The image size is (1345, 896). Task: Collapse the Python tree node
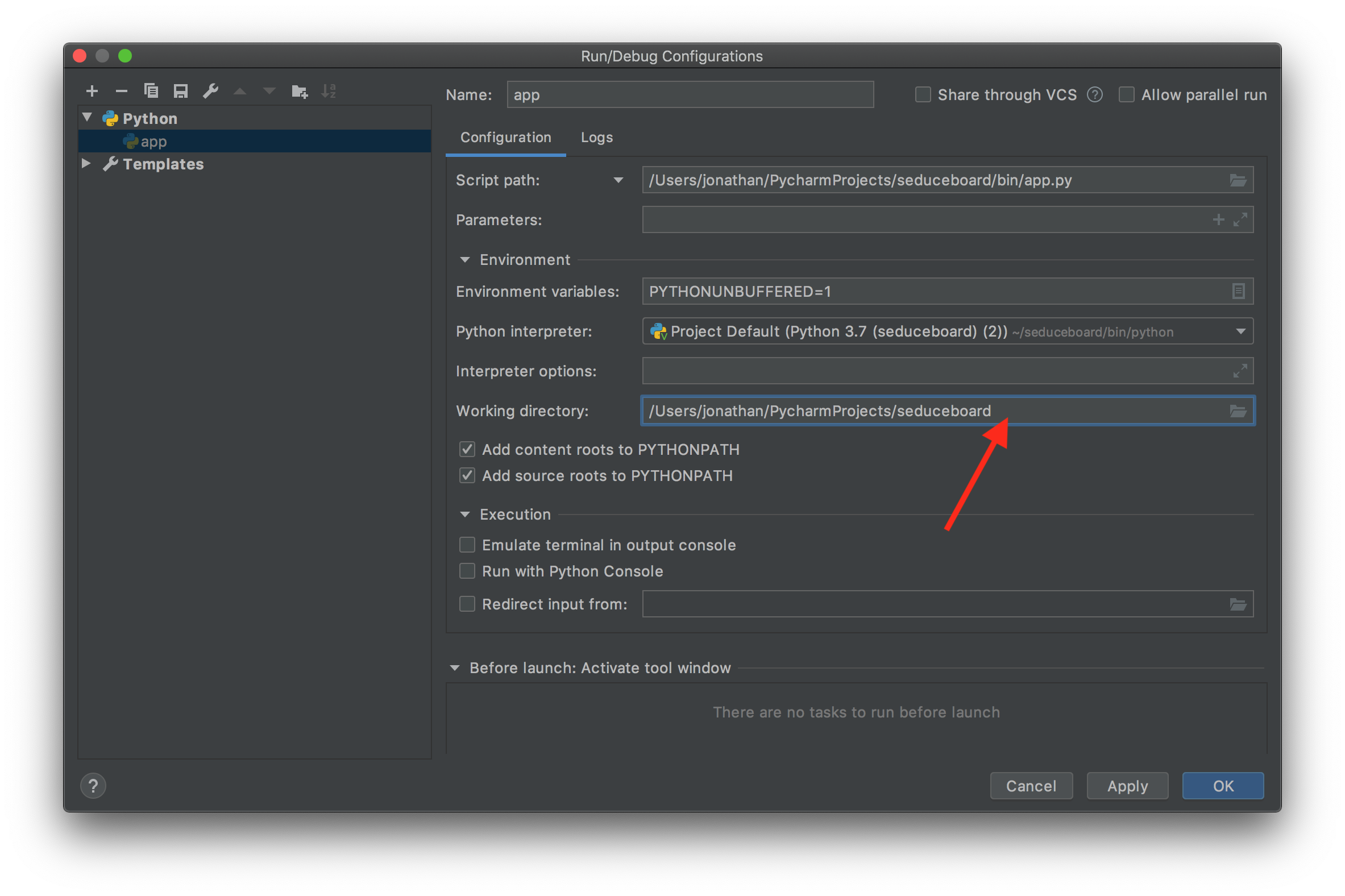point(88,117)
